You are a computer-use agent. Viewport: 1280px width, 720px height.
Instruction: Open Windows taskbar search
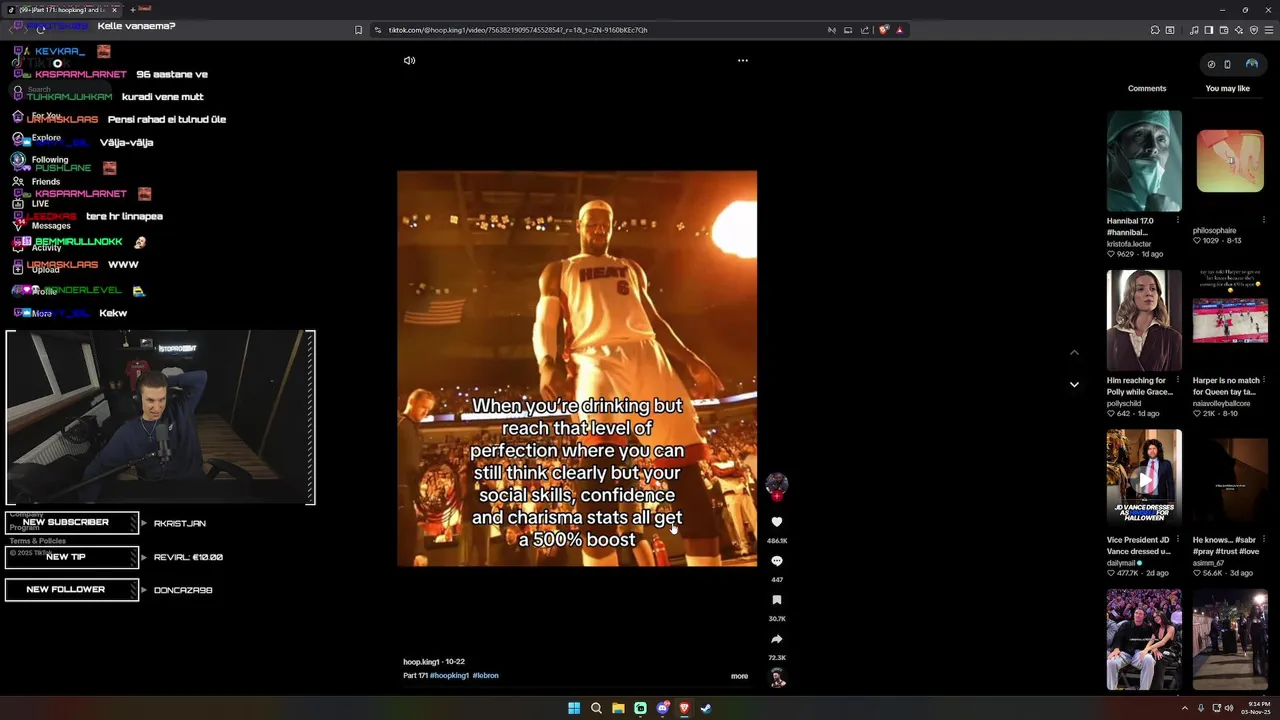[596, 708]
